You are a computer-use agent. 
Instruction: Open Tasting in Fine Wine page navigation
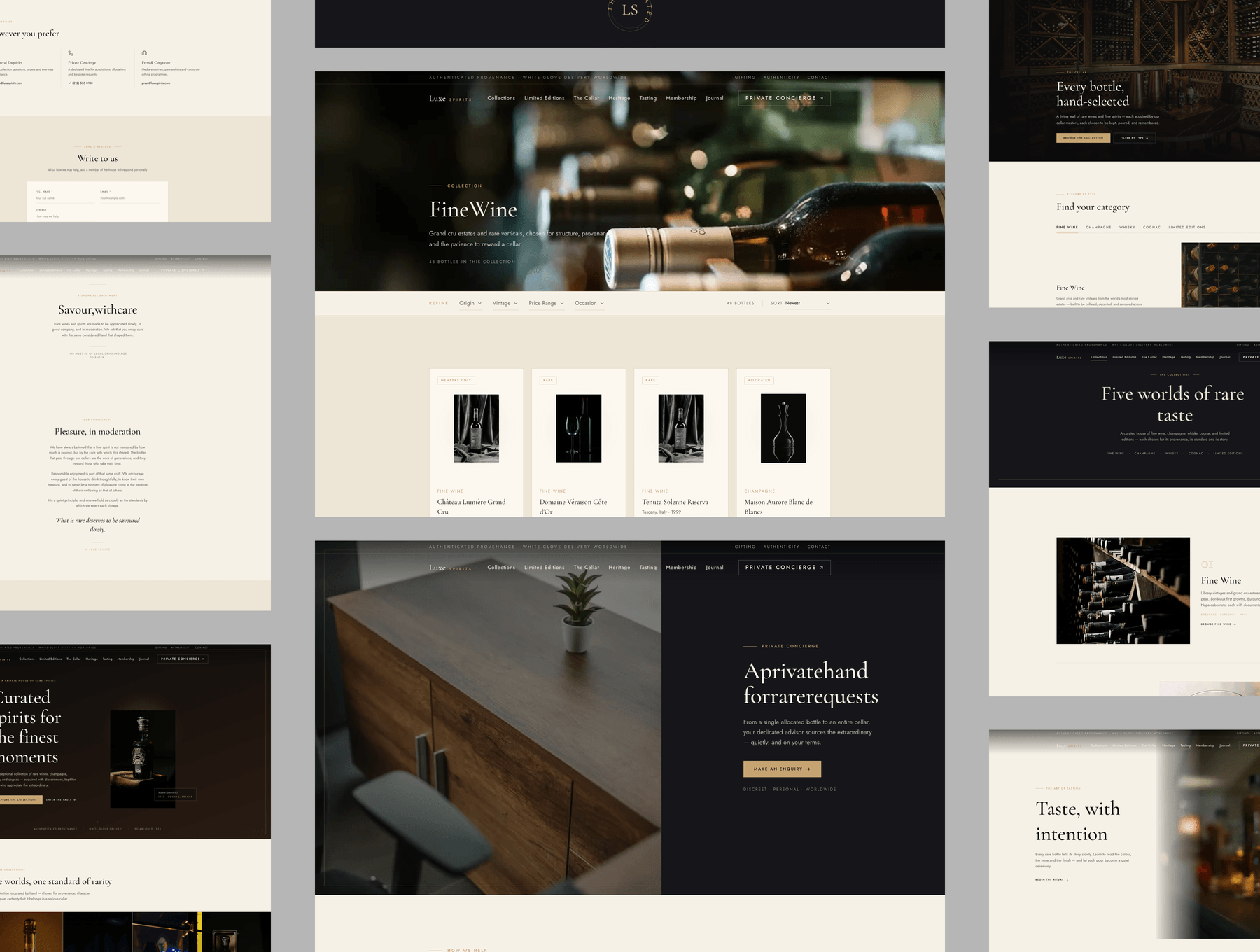tap(647, 98)
